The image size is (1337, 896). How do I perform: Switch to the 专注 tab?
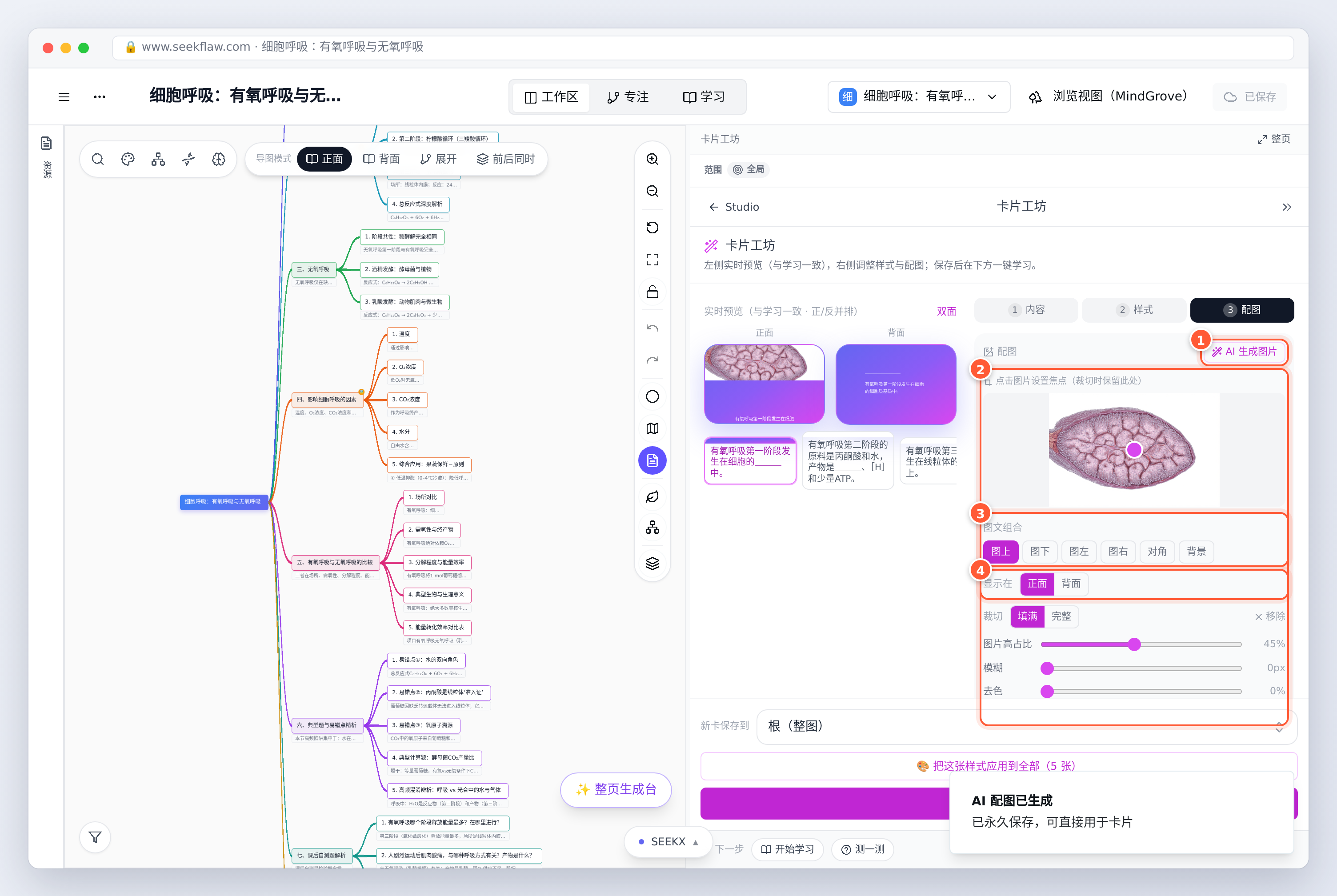point(628,97)
